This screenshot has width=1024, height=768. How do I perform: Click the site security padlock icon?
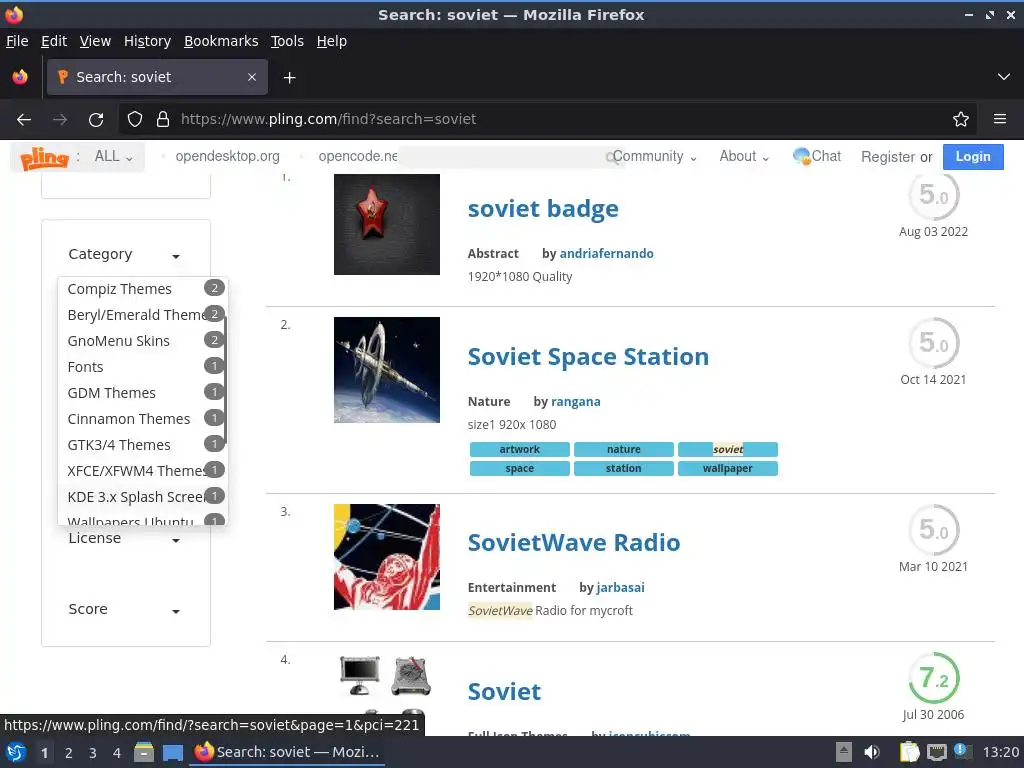pyautogui.click(x=163, y=119)
